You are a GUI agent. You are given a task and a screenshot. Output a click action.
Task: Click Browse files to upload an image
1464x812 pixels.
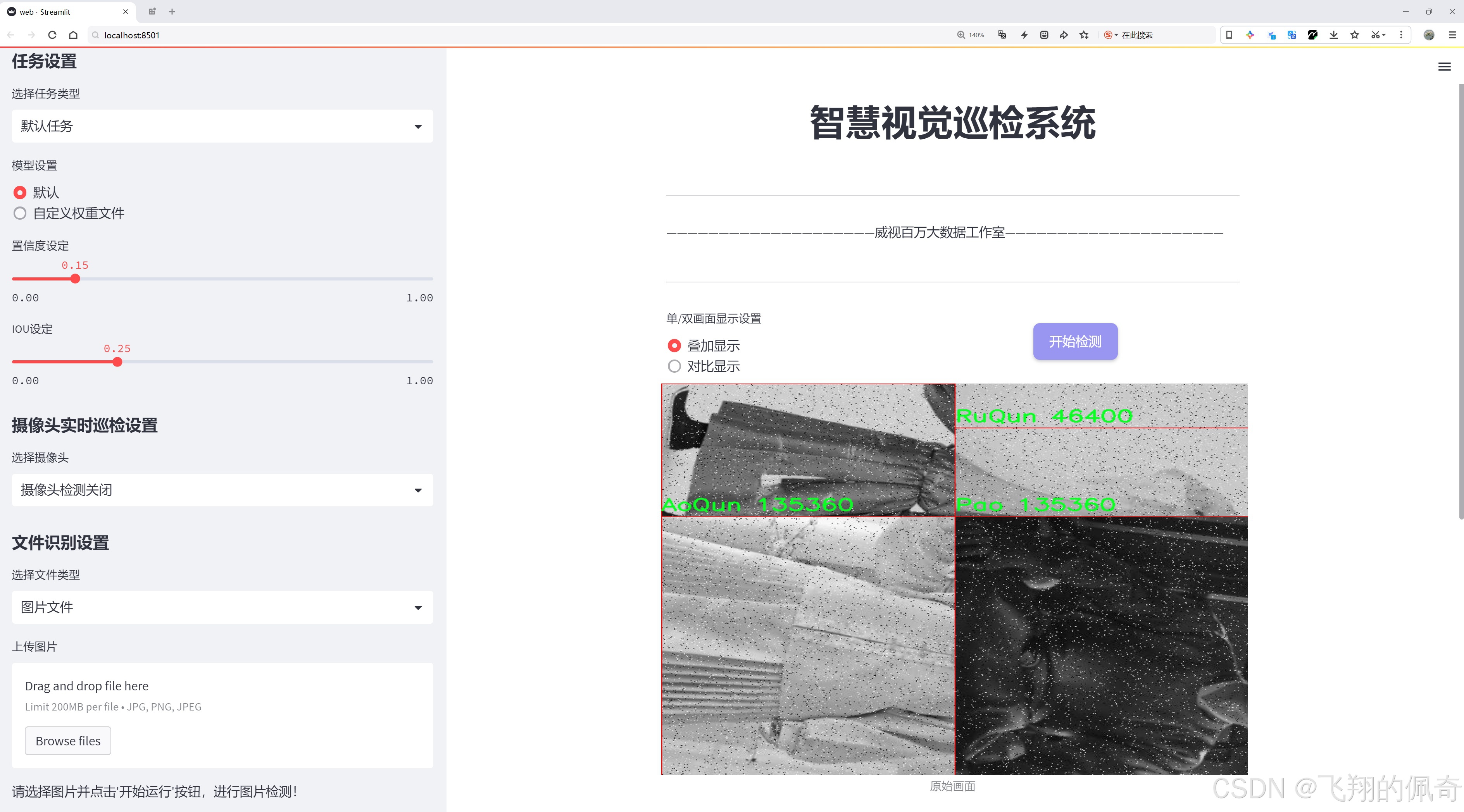click(x=67, y=740)
